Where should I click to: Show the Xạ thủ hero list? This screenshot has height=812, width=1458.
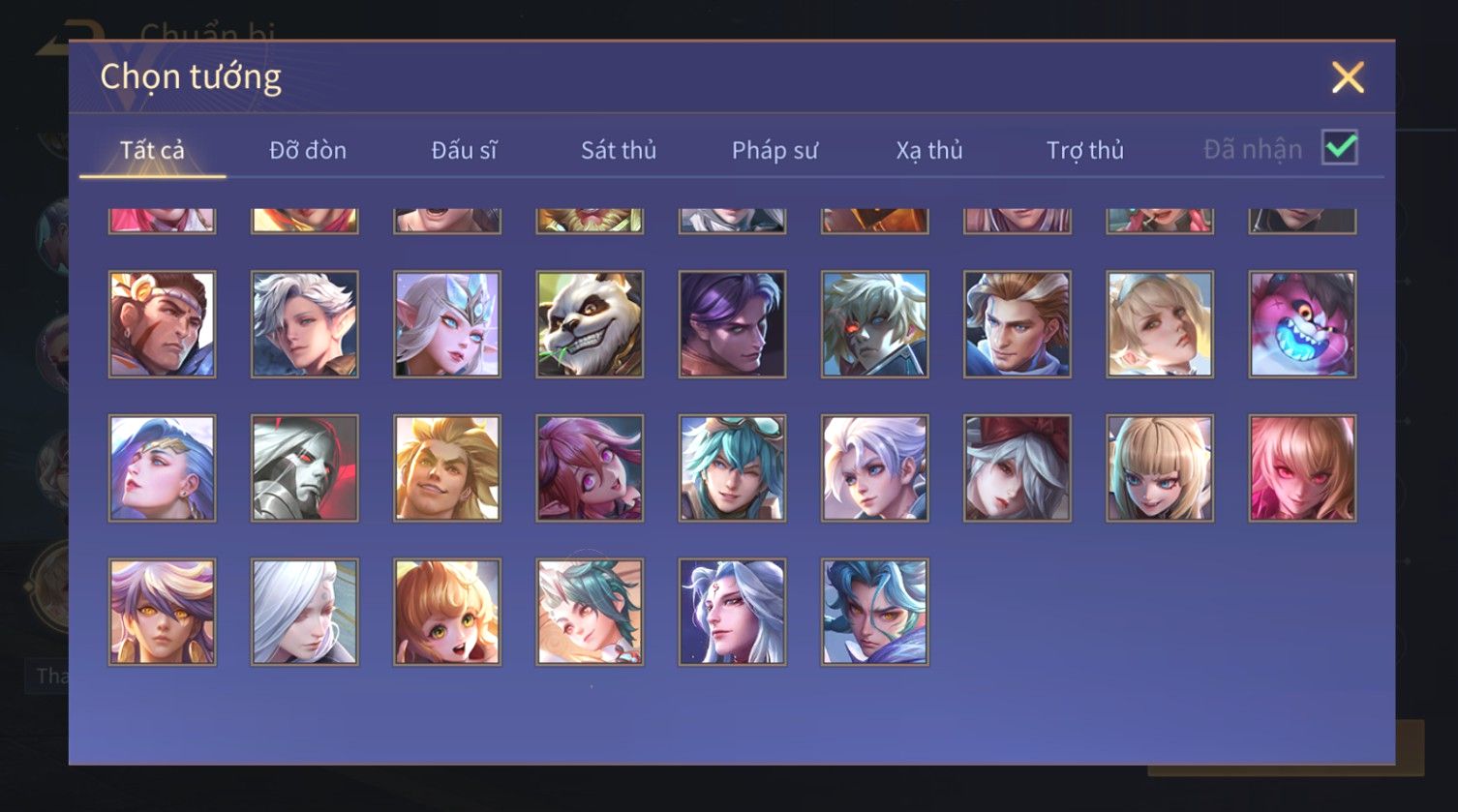pyautogui.click(x=929, y=150)
